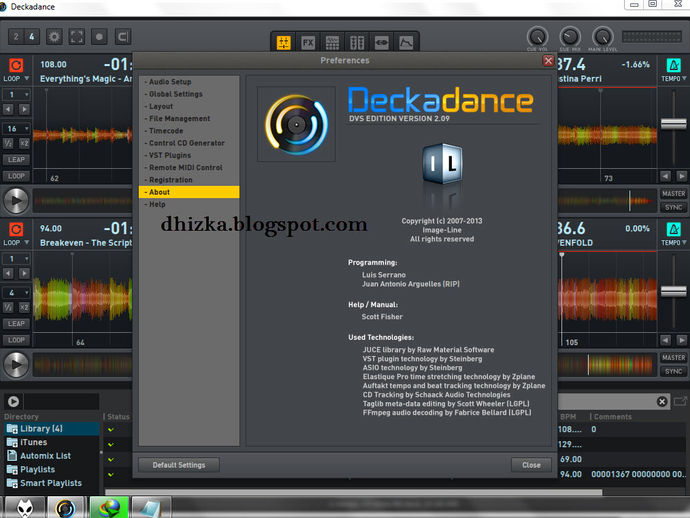Click browser preview play button
Image resolution: width=690 pixels, height=518 pixels.
pyautogui.click(x=14, y=401)
